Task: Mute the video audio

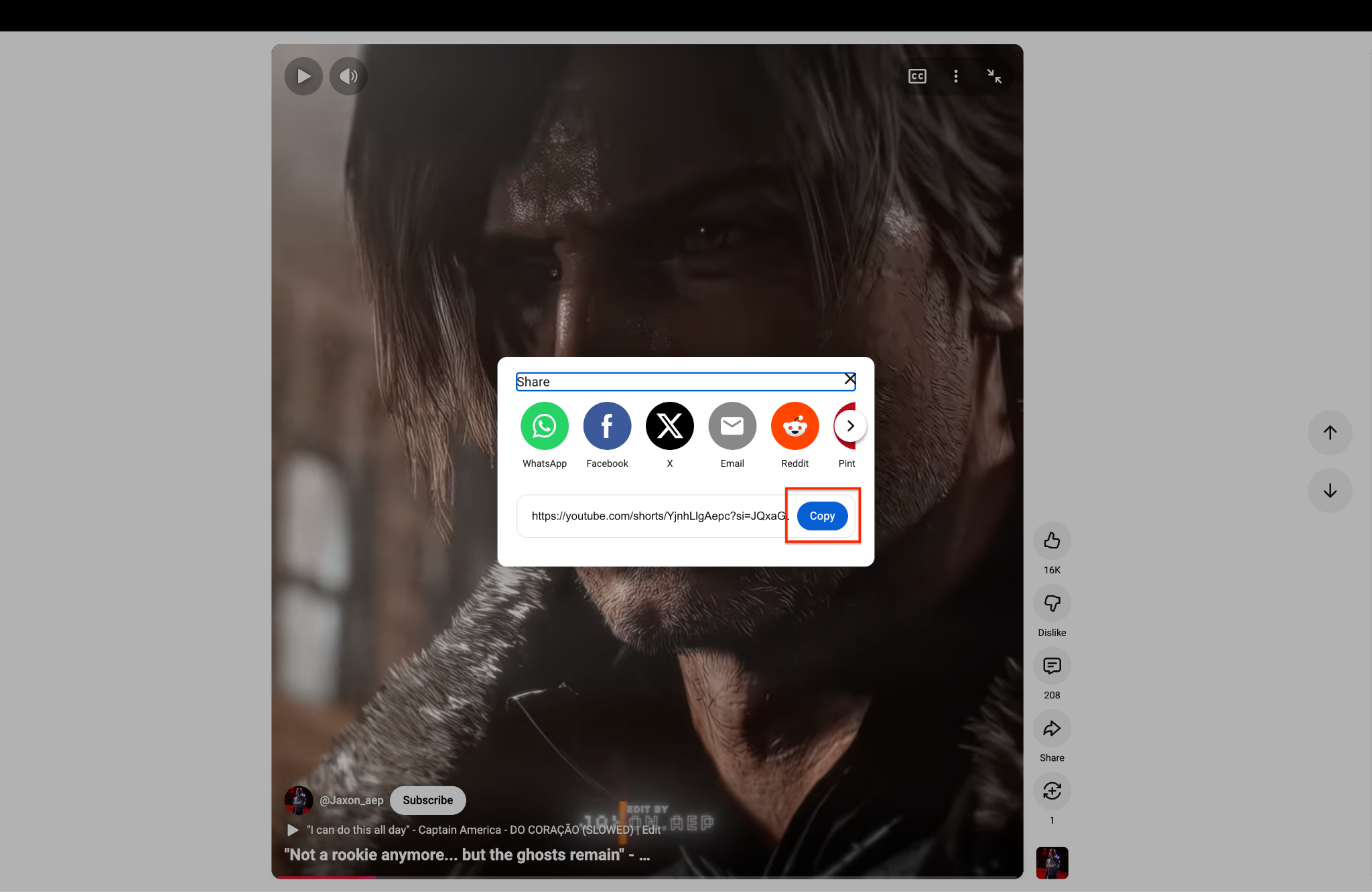Action: pyautogui.click(x=348, y=76)
